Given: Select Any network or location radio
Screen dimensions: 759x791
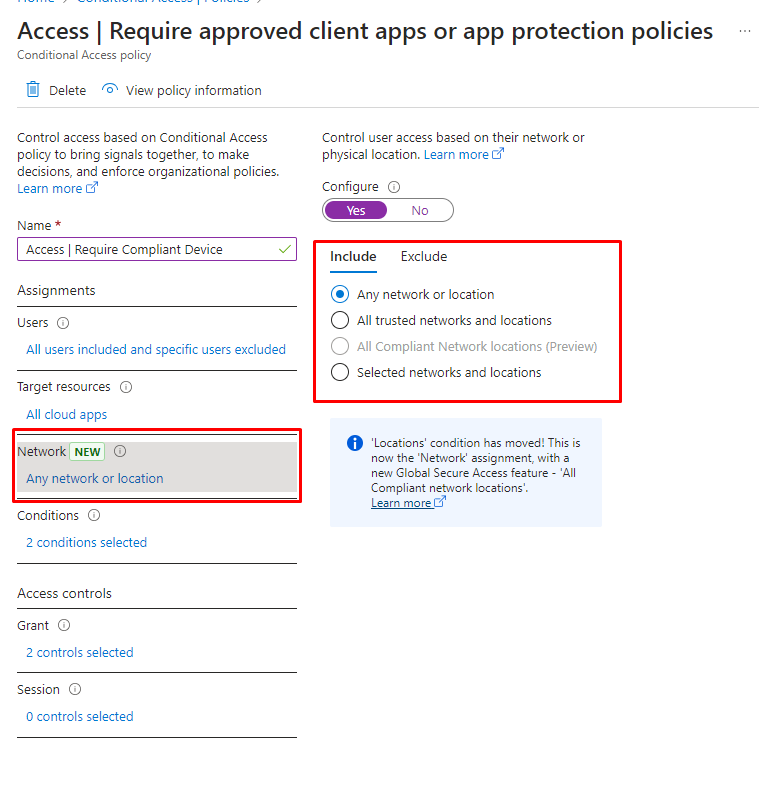Looking at the screenshot, I should click(339, 294).
